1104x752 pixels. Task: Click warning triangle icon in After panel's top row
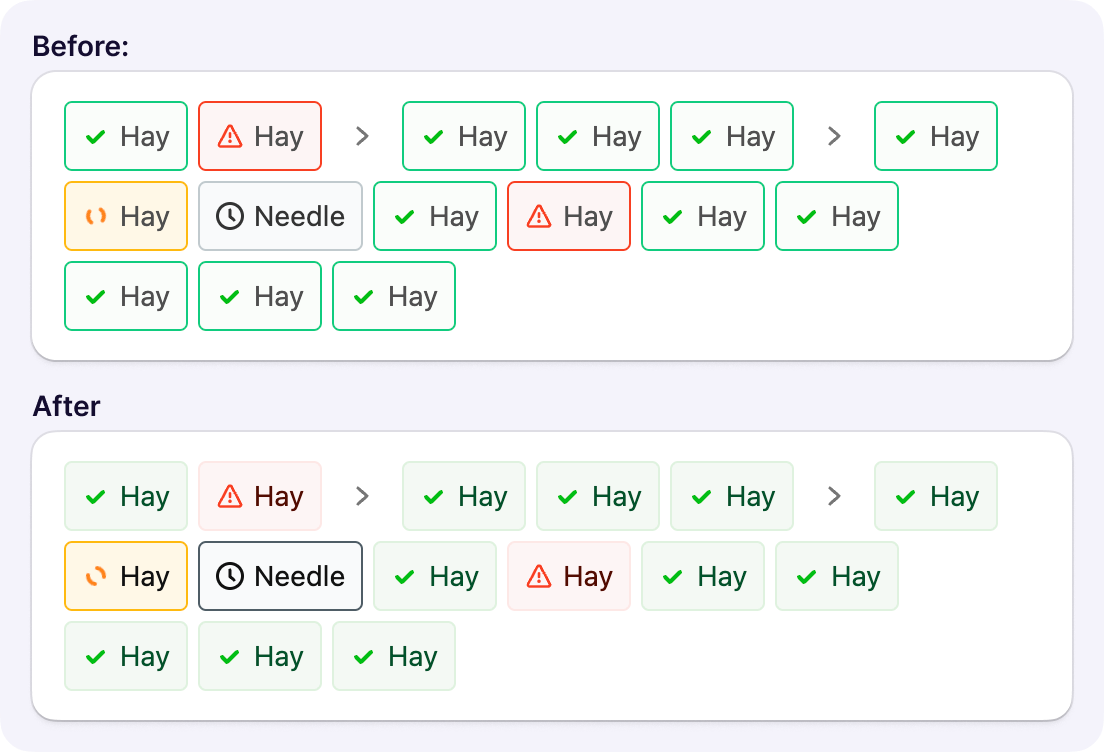pyautogui.click(x=230, y=496)
